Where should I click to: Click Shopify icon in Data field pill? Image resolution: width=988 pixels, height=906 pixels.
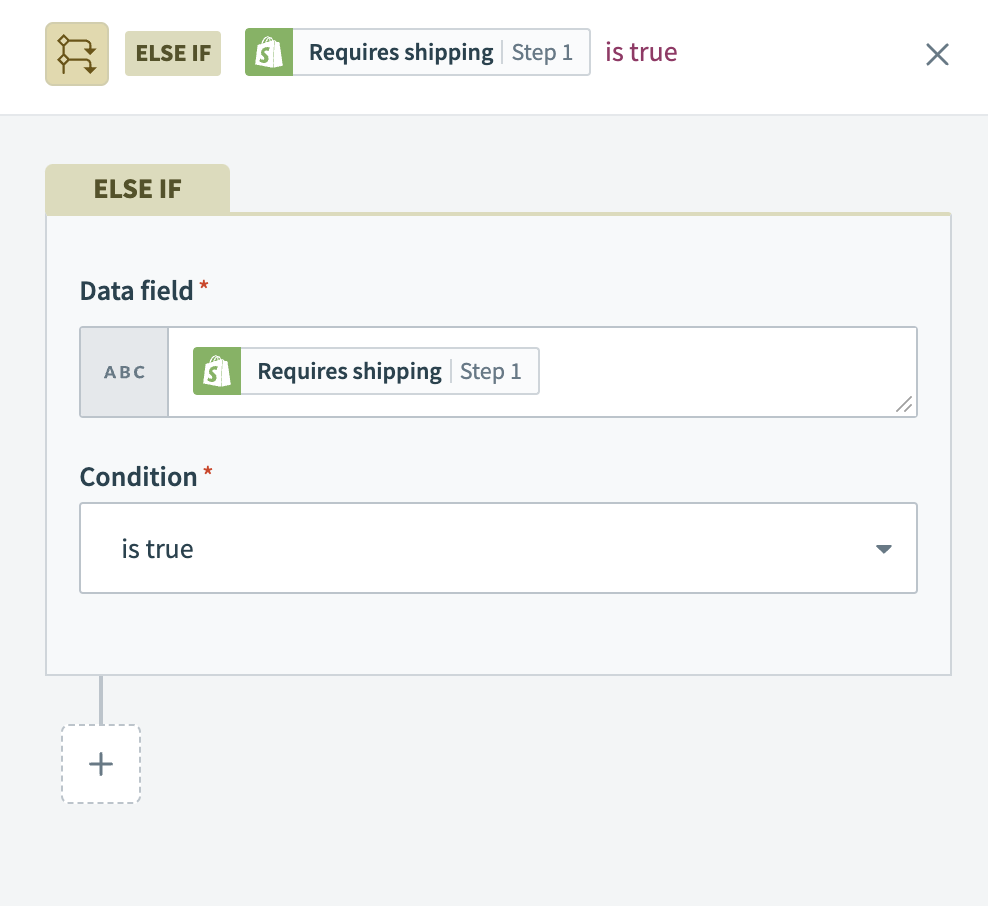(x=217, y=372)
